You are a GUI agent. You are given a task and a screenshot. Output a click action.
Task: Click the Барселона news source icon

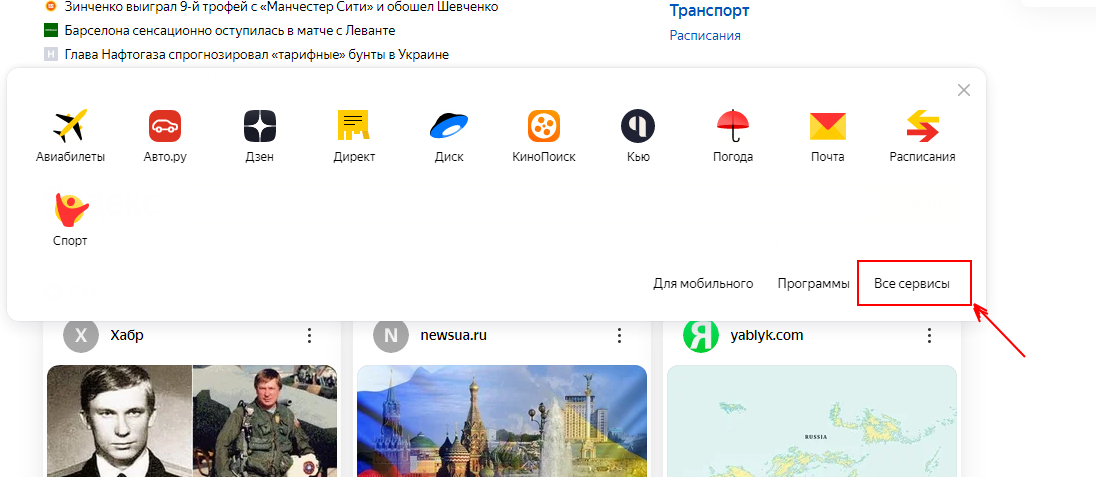50,30
